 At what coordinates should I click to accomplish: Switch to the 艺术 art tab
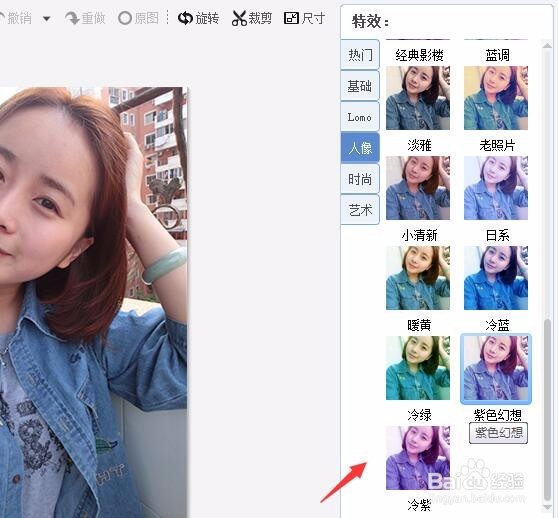tap(360, 210)
